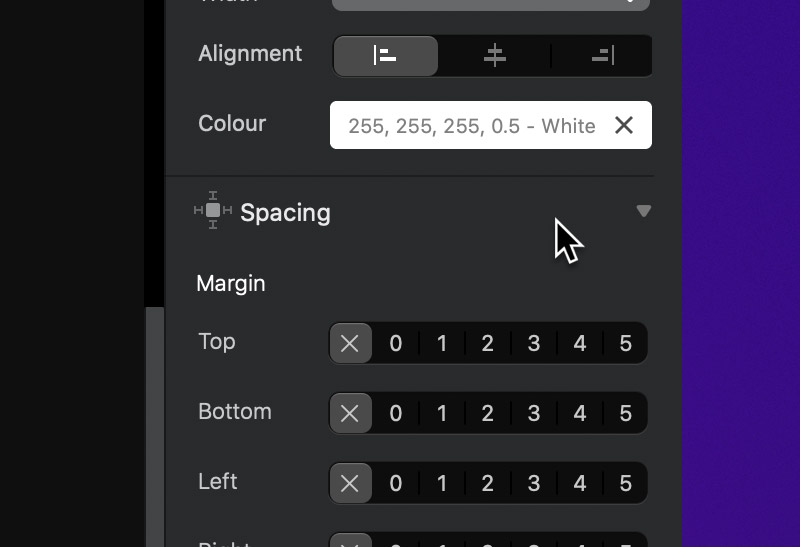The height and width of the screenshot is (547, 800).
Task: Click the sidebar vertical scrollbar
Action: point(155,427)
